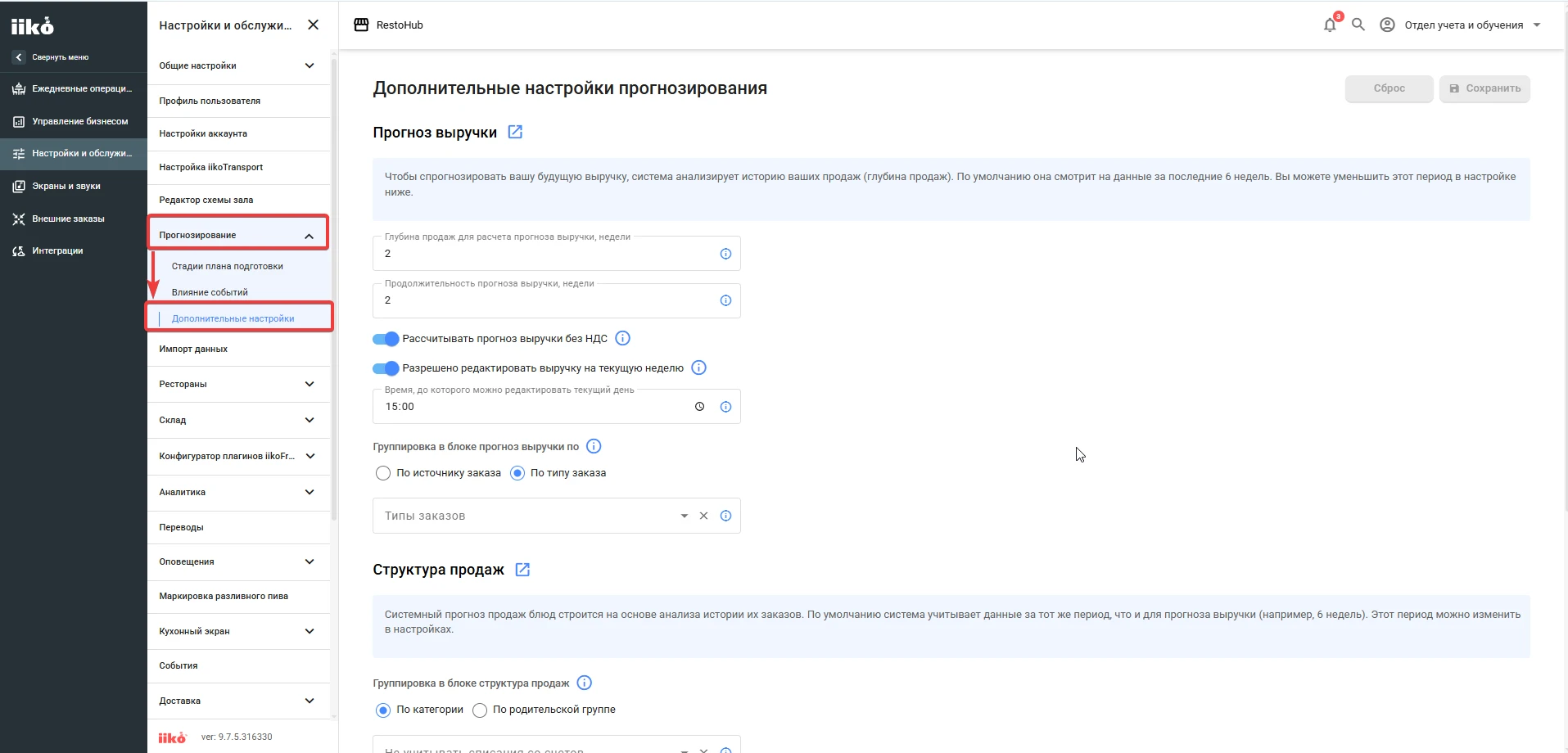Clear the Типы заказов field
Viewport: 1568px width, 753px height.
(x=703, y=516)
